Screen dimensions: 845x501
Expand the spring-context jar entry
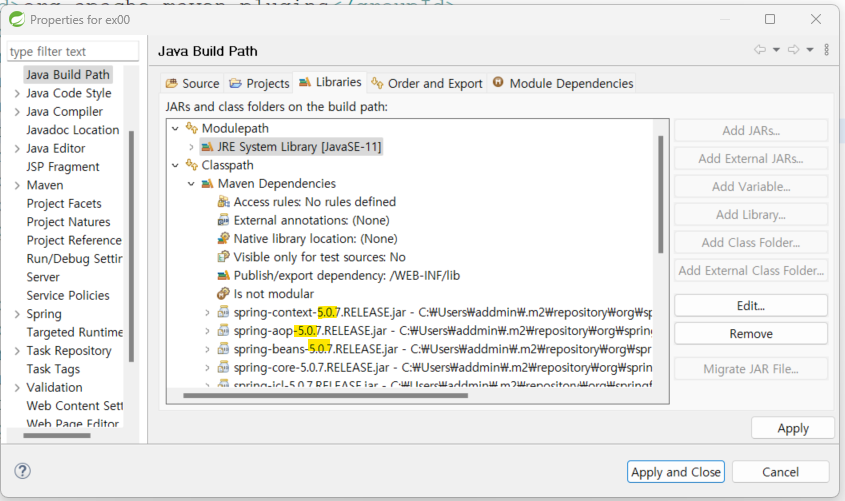point(207,312)
